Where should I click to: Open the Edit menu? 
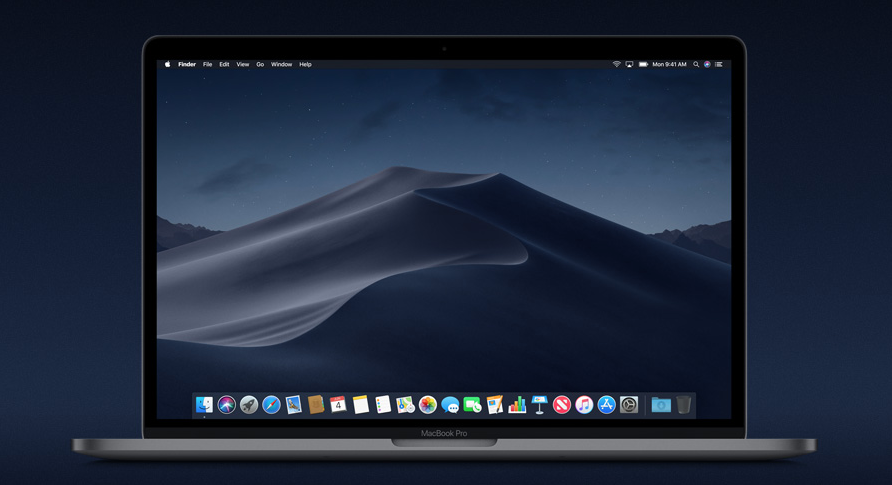224,64
